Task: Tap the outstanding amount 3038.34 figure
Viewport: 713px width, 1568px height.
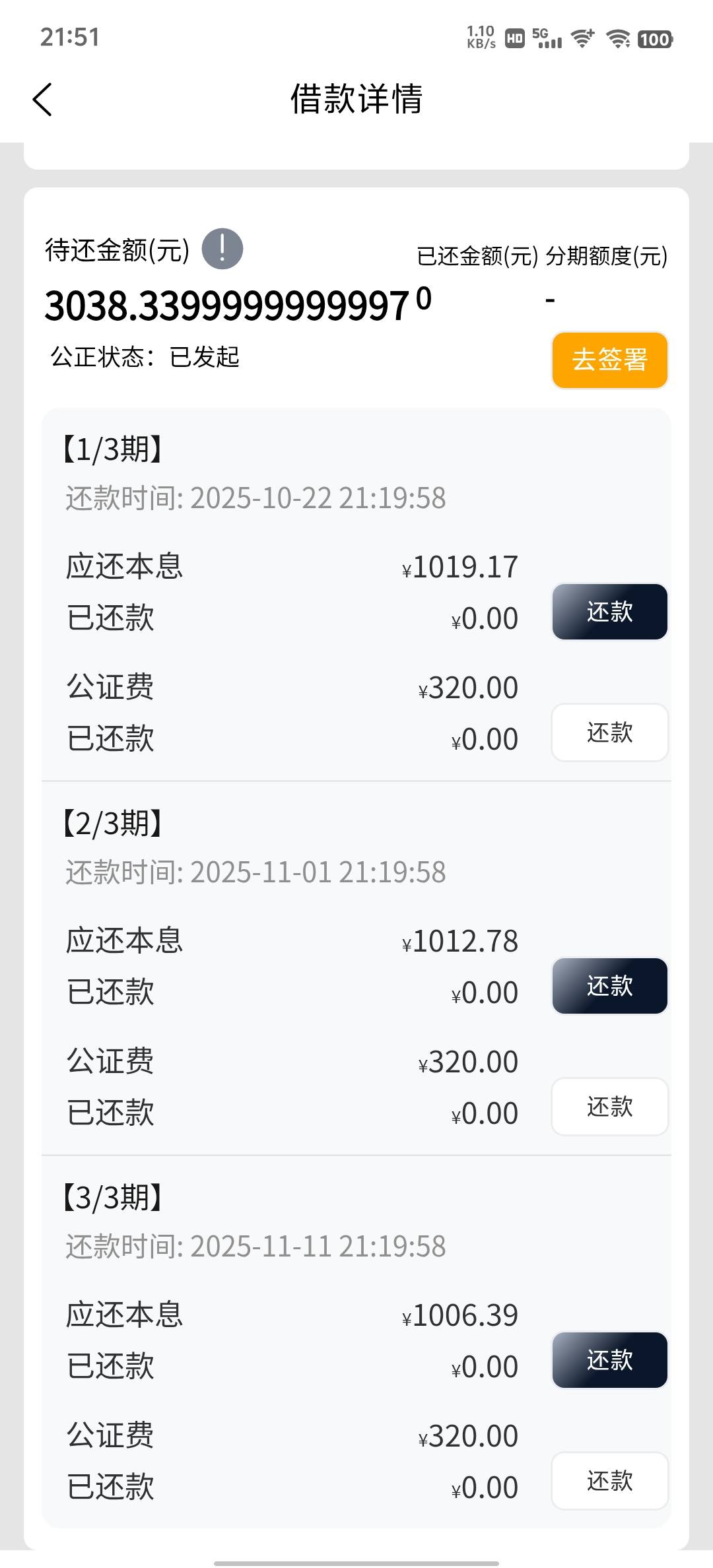Action: pos(227,306)
